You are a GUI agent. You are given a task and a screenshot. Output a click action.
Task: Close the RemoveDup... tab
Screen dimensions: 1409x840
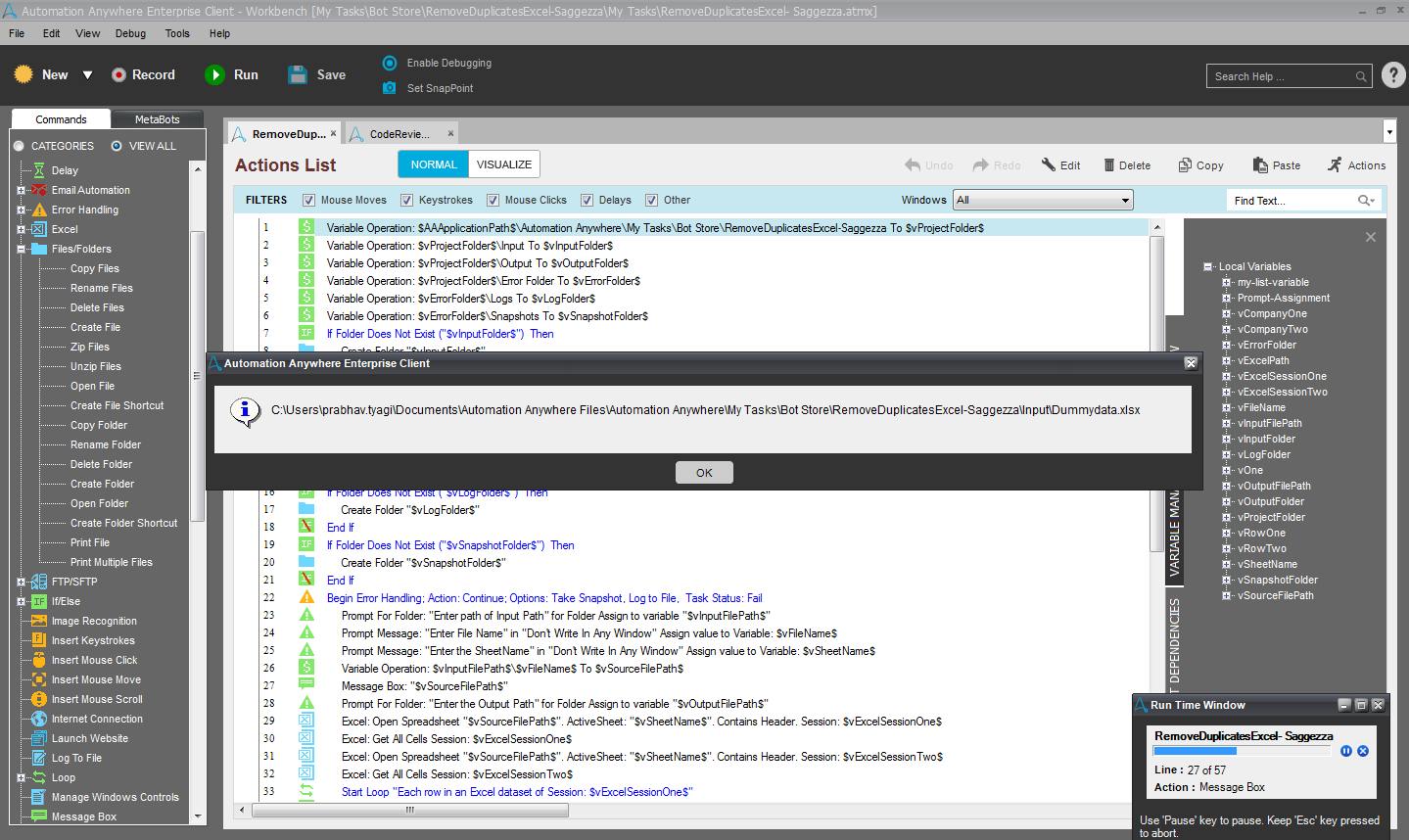tap(333, 134)
